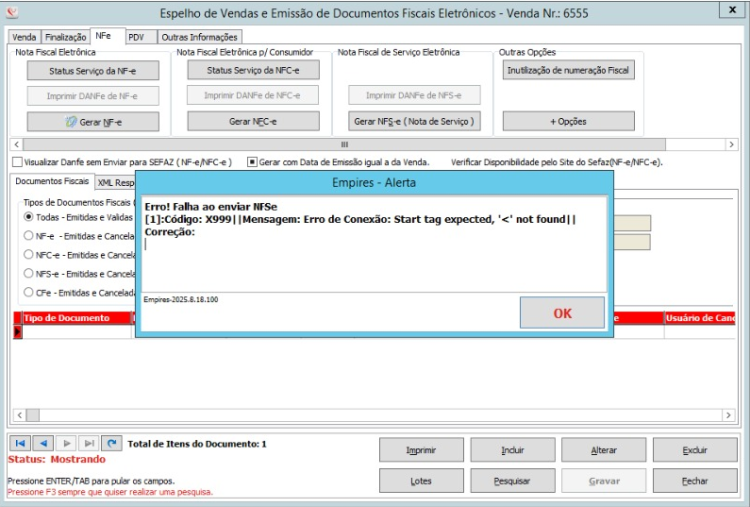Click the Alterar button

(x=604, y=450)
